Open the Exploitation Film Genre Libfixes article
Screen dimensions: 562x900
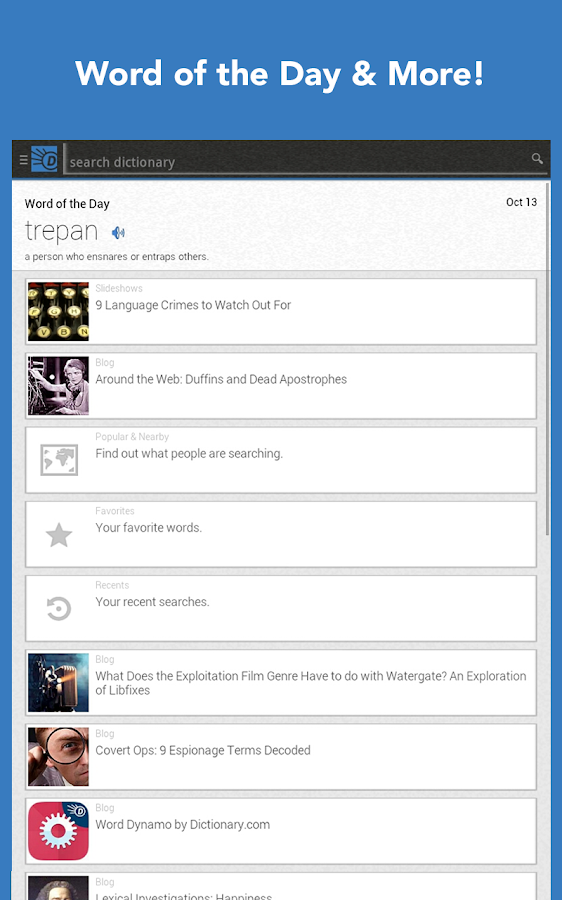[x=281, y=682]
